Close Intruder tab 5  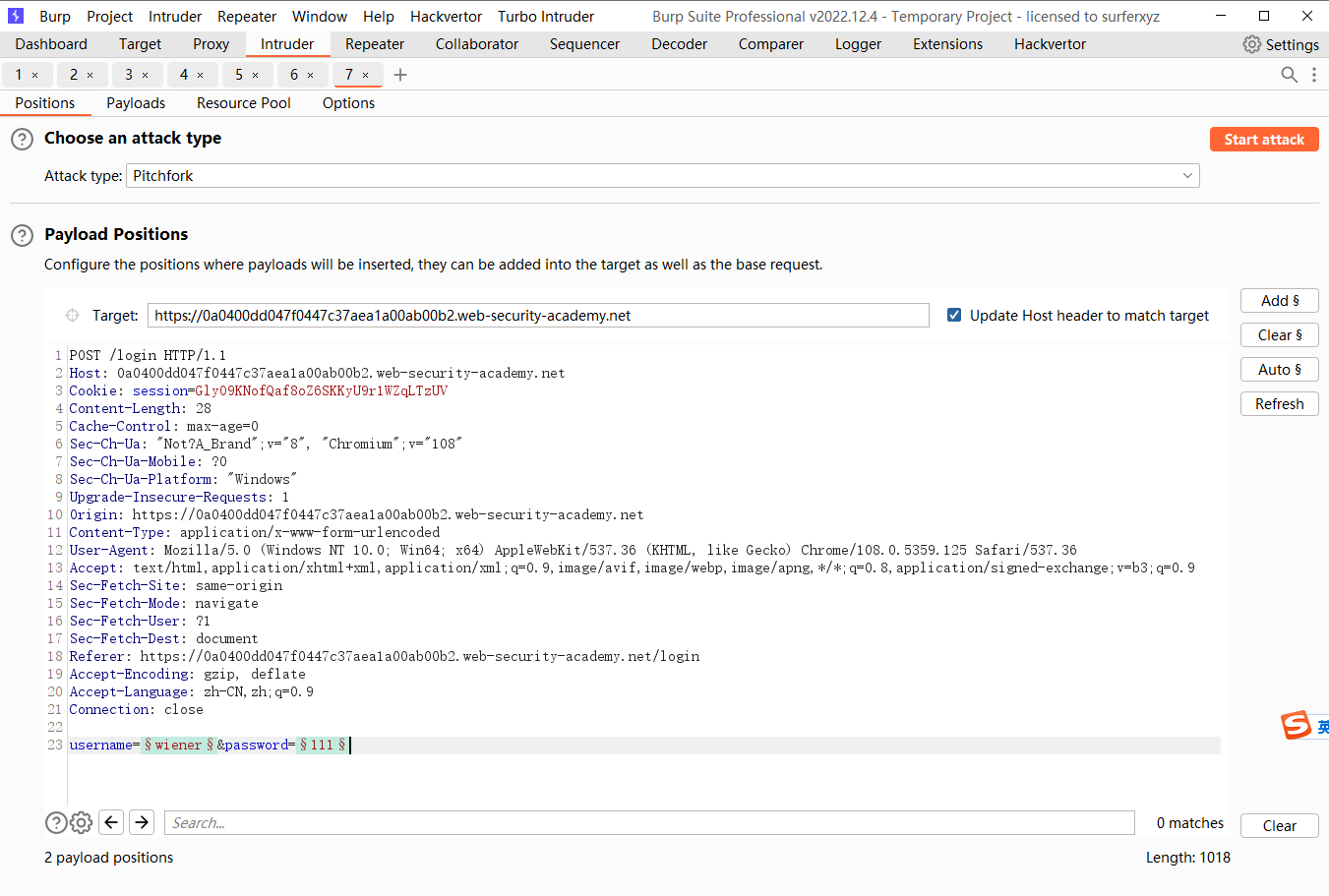[x=256, y=75]
